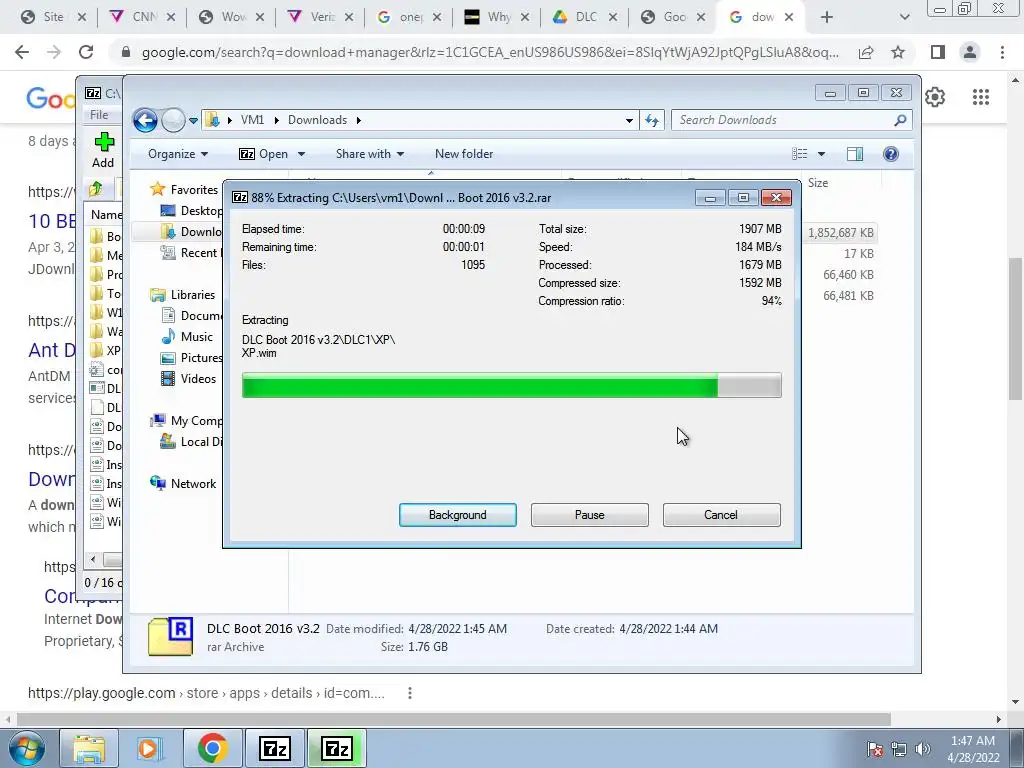Change view icon in Explorer toolbar
Image resolution: width=1024 pixels, height=768 pixels.
coord(800,154)
